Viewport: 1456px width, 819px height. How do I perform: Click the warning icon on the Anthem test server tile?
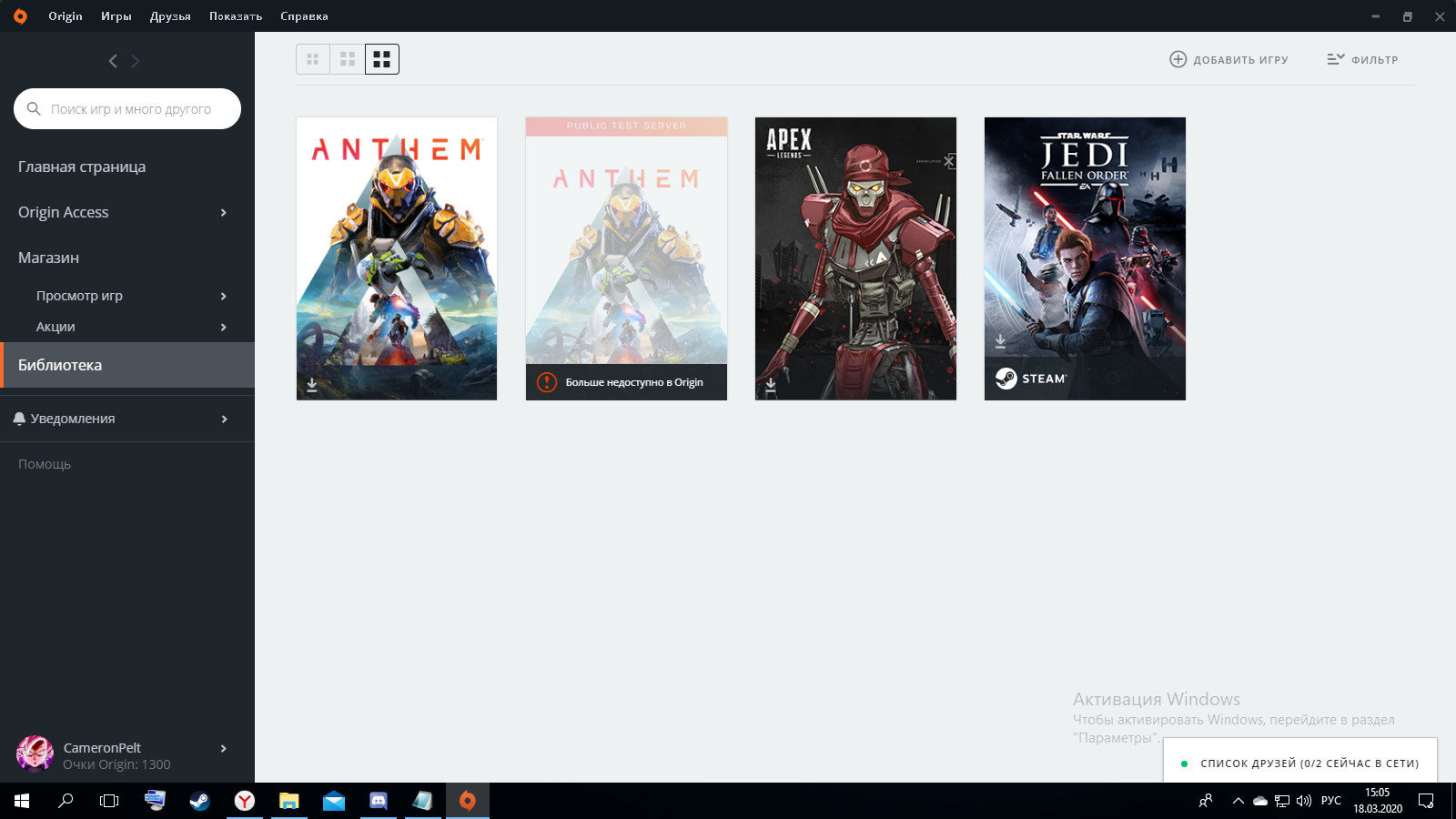(x=547, y=382)
